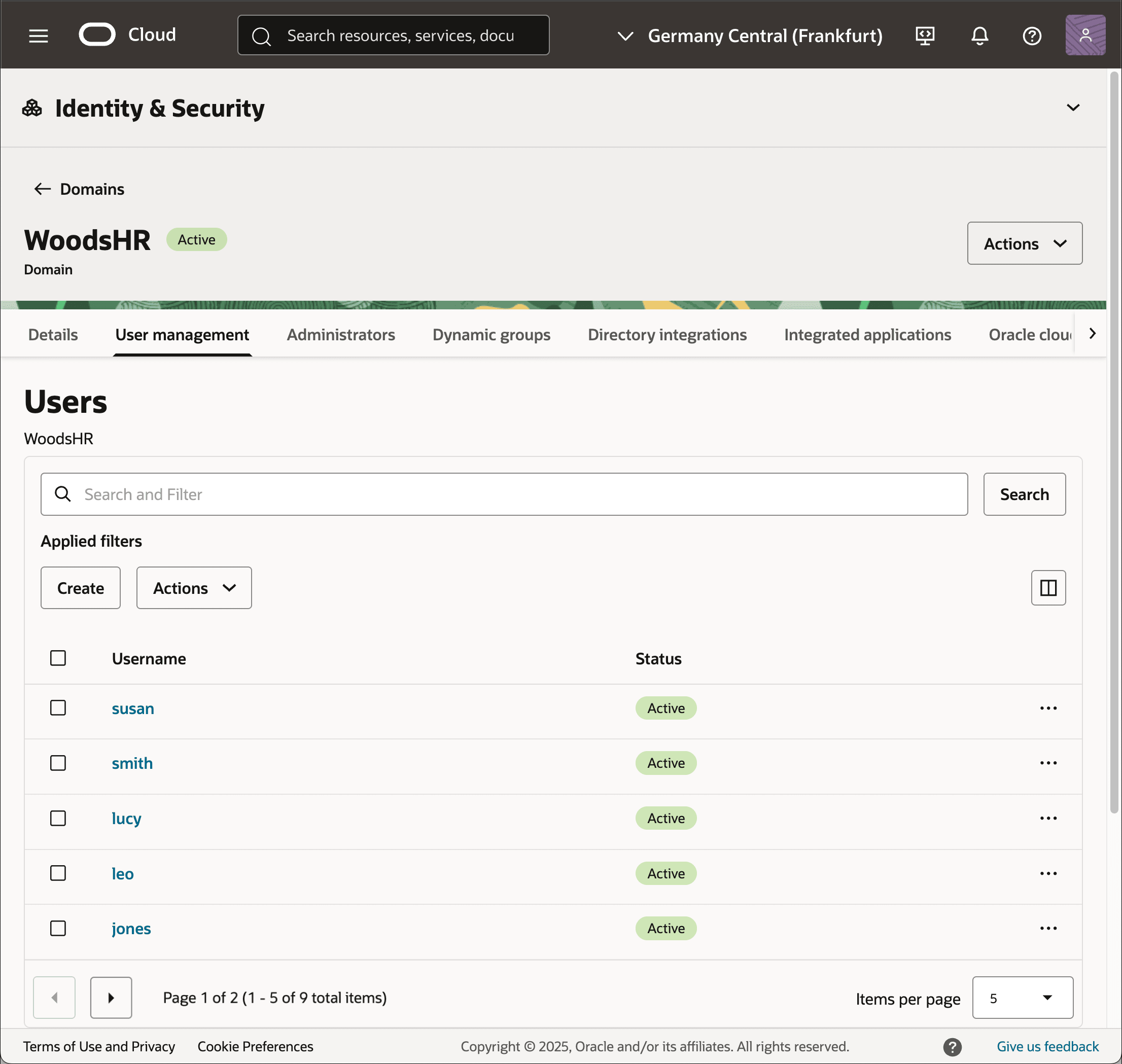Open the user profile avatar menu
The image size is (1122, 1064).
pyautogui.click(x=1085, y=35)
